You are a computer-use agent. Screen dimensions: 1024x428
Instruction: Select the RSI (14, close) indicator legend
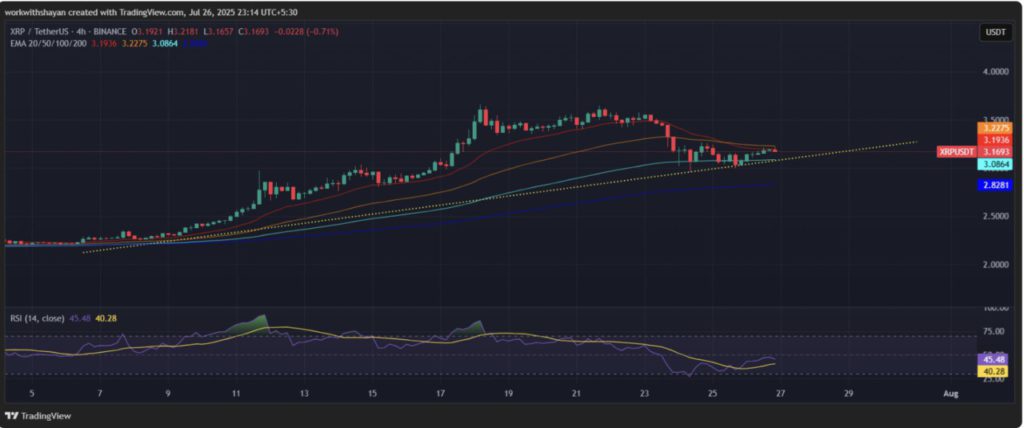(37, 318)
